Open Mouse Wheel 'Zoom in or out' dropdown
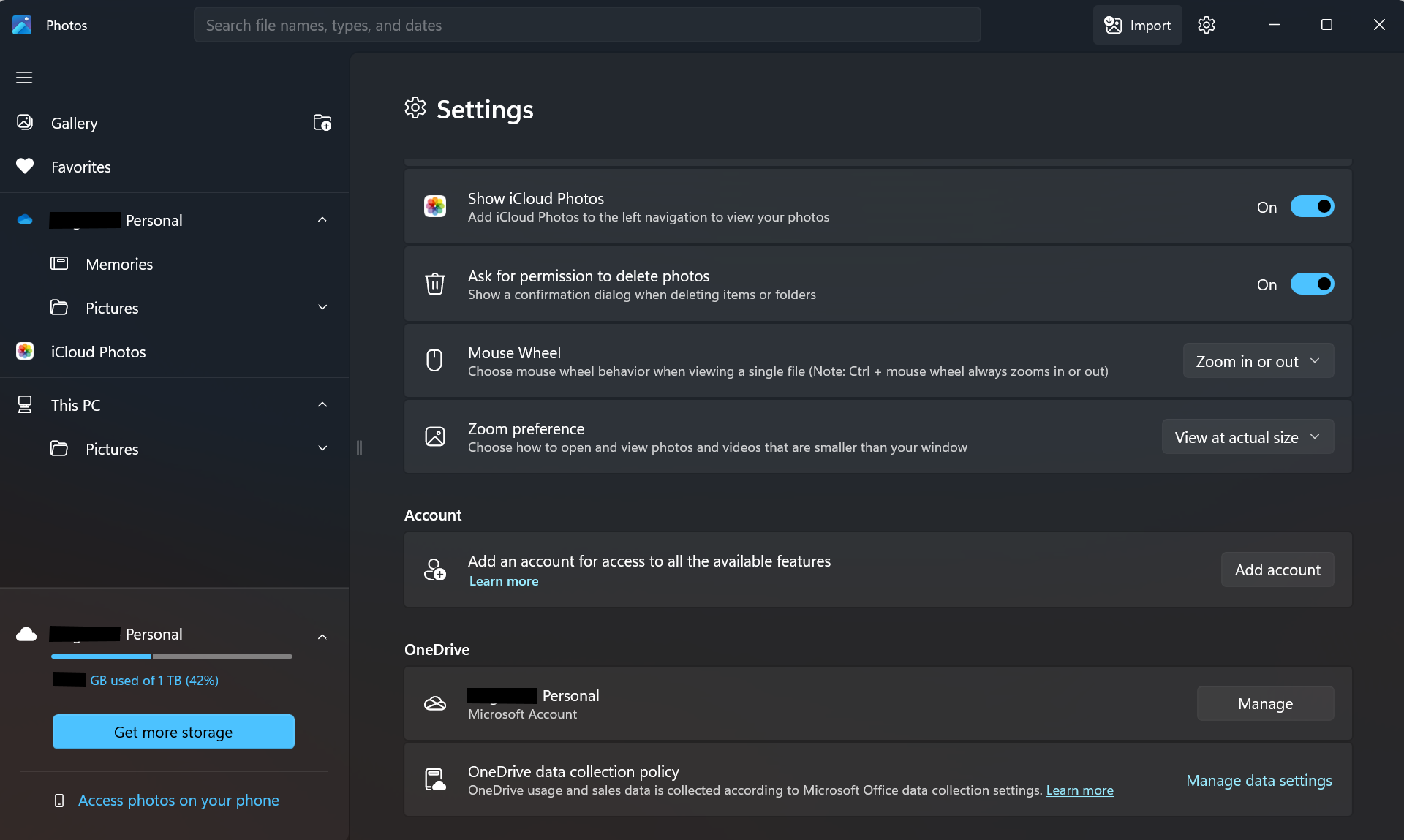1404x840 pixels. tap(1258, 361)
